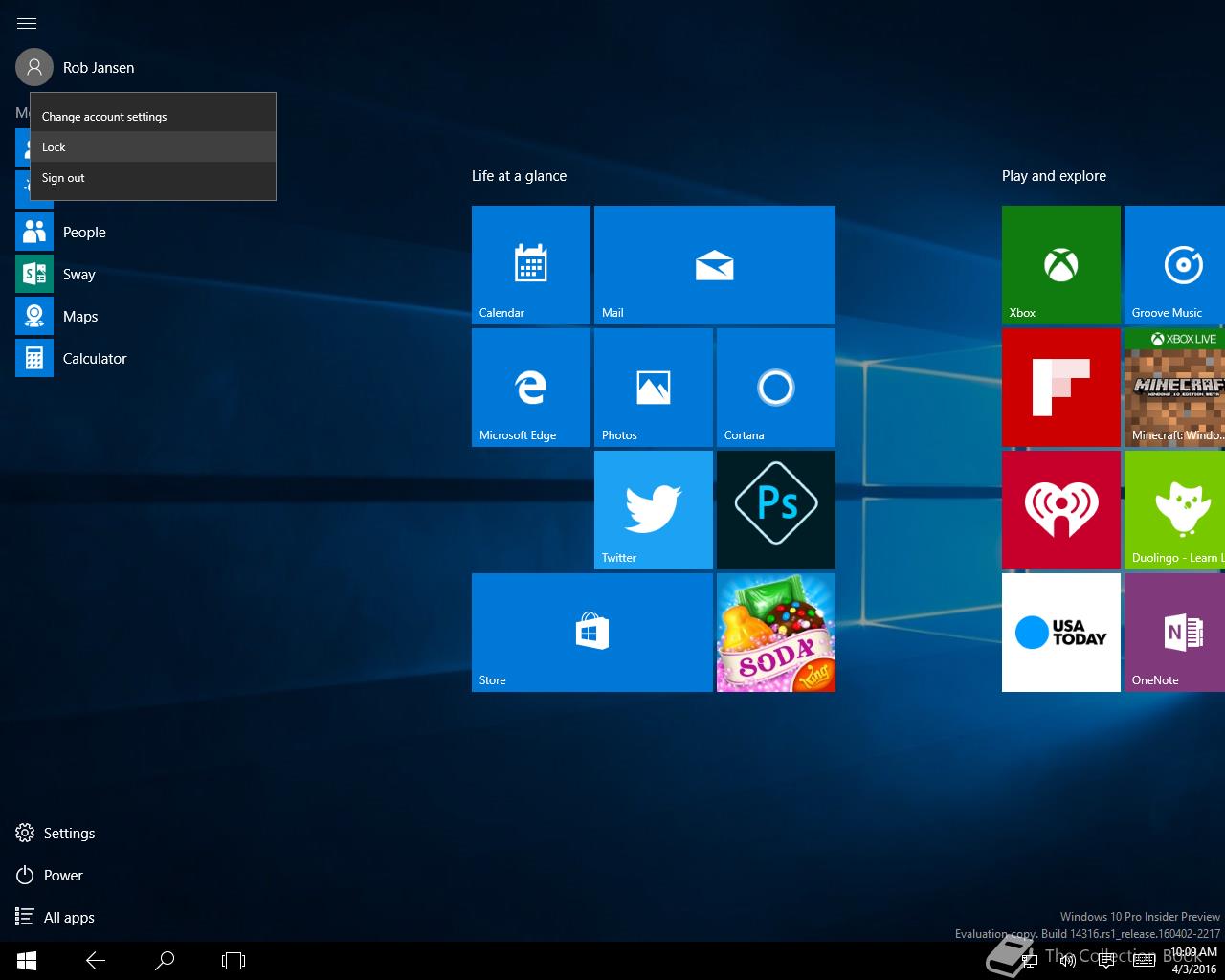Click the Windows Start button
Viewport: 1225px width, 980px height.
27,960
